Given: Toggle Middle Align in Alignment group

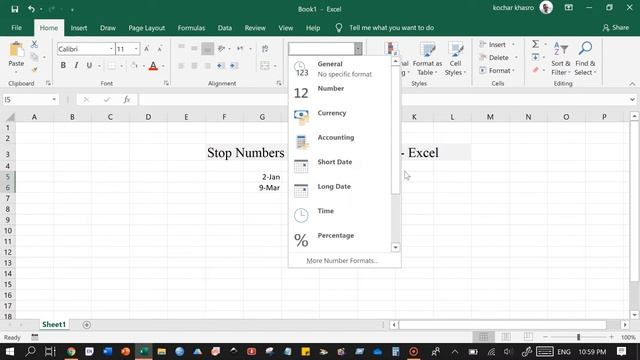Looking at the screenshot, I should coord(194,49).
